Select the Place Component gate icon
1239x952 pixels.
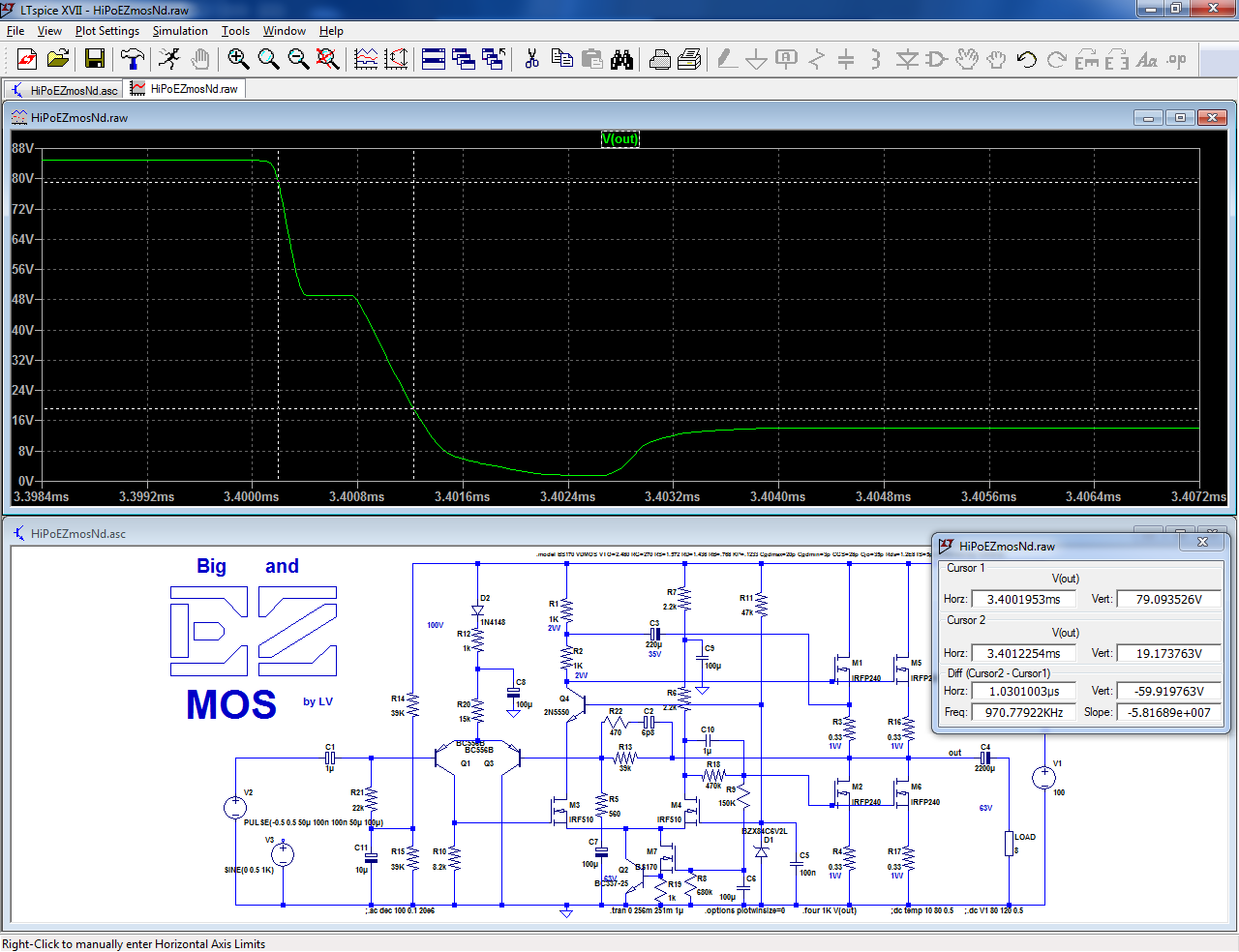click(x=936, y=59)
